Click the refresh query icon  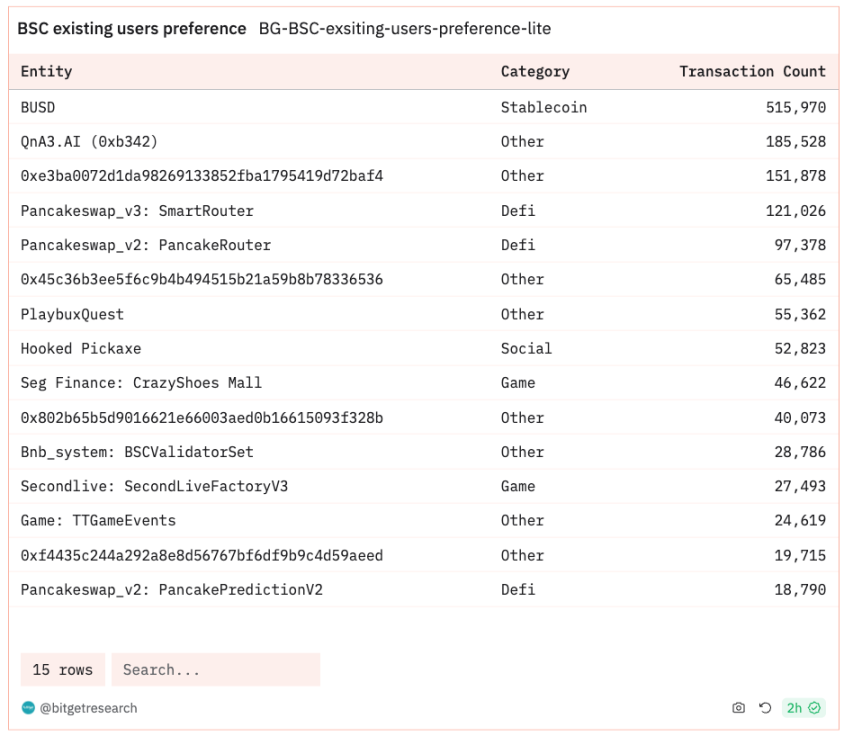pos(765,707)
